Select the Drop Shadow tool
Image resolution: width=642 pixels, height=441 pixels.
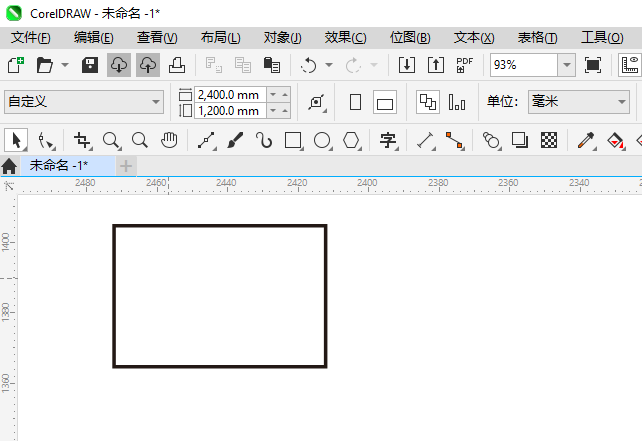pos(520,140)
